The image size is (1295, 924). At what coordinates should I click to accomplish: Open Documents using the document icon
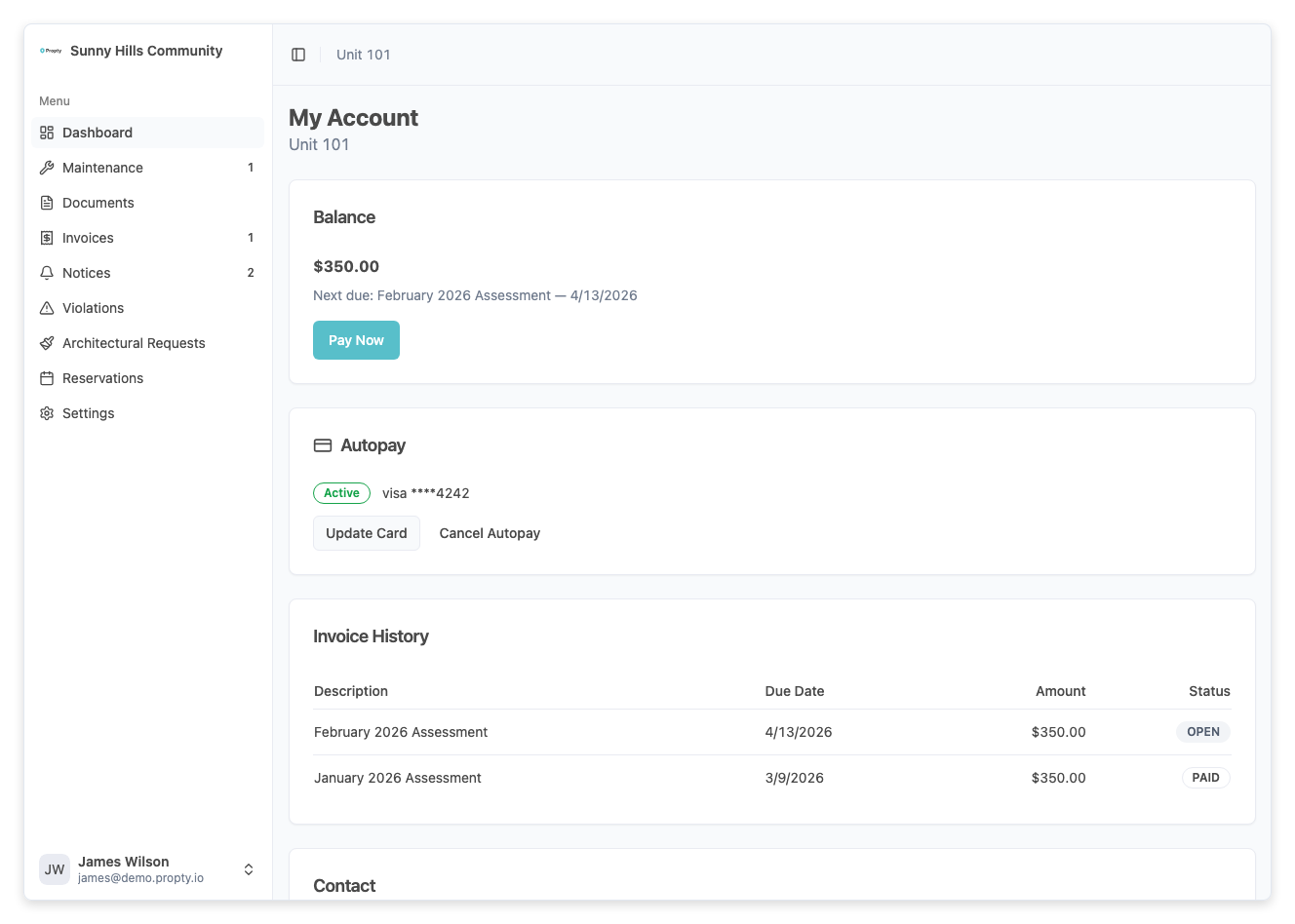tap(47, 202)
